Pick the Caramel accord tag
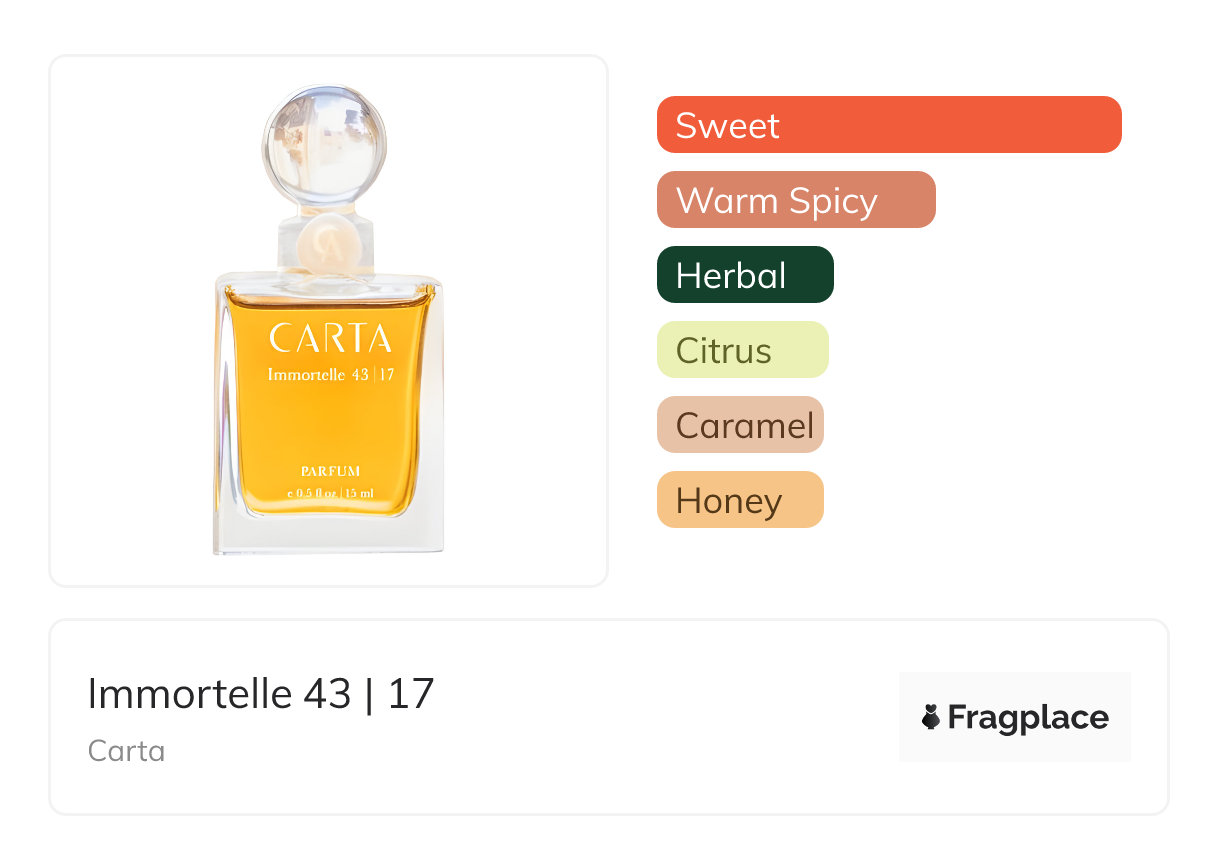Image resolution: width=1218 pixels, height=864 pixels. coord(740,425)
